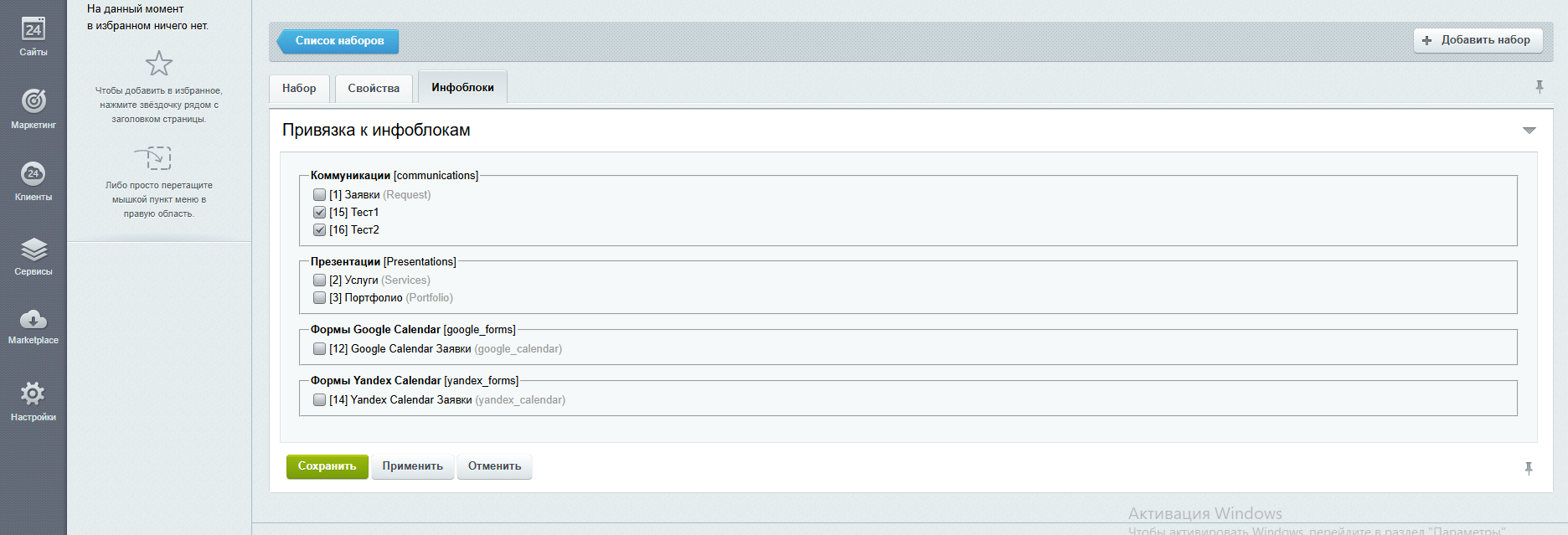
Task: Click the pin icon beside the tabs
Action: point(1539,87)
